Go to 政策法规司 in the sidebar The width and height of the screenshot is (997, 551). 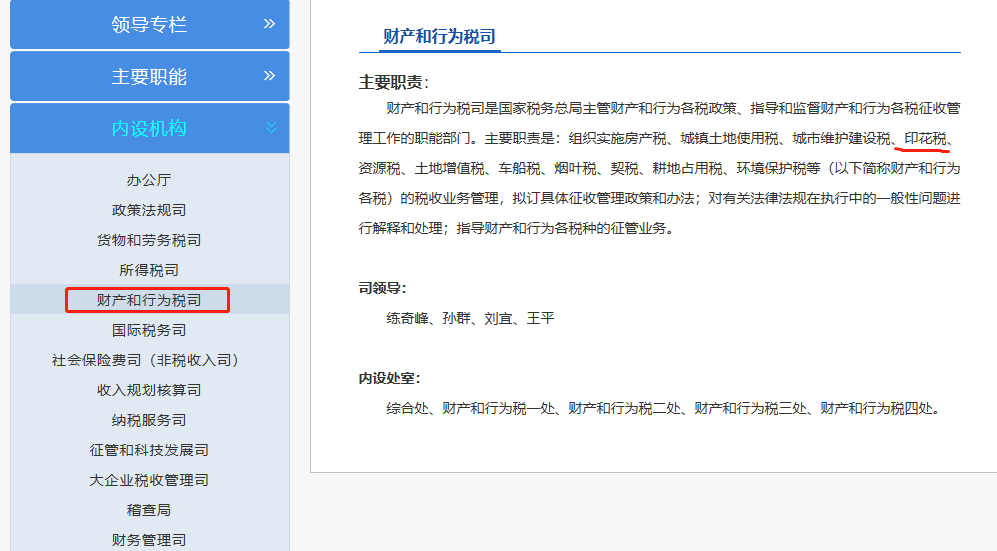point(149,210)
